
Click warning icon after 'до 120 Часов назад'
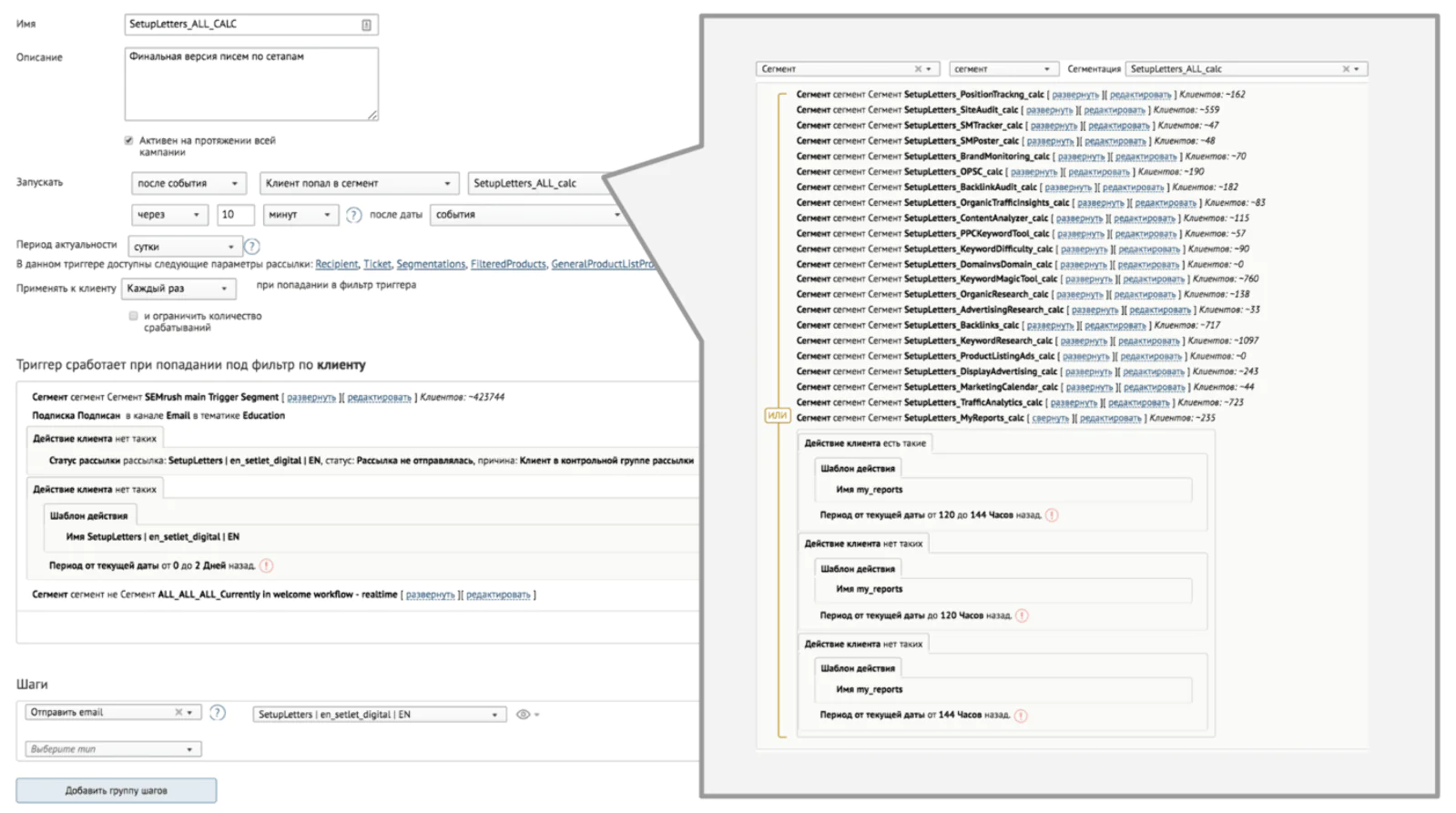pos(1022,615)
